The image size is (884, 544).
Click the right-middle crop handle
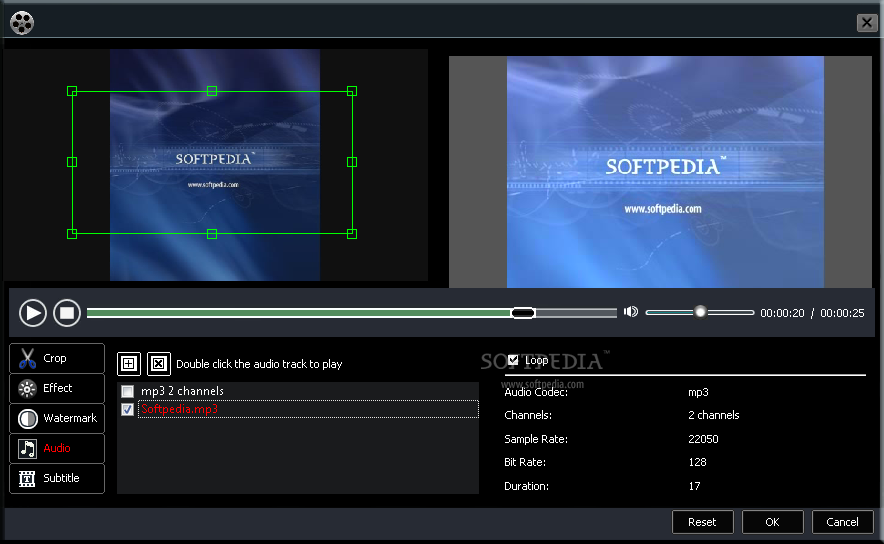[352, 162]
